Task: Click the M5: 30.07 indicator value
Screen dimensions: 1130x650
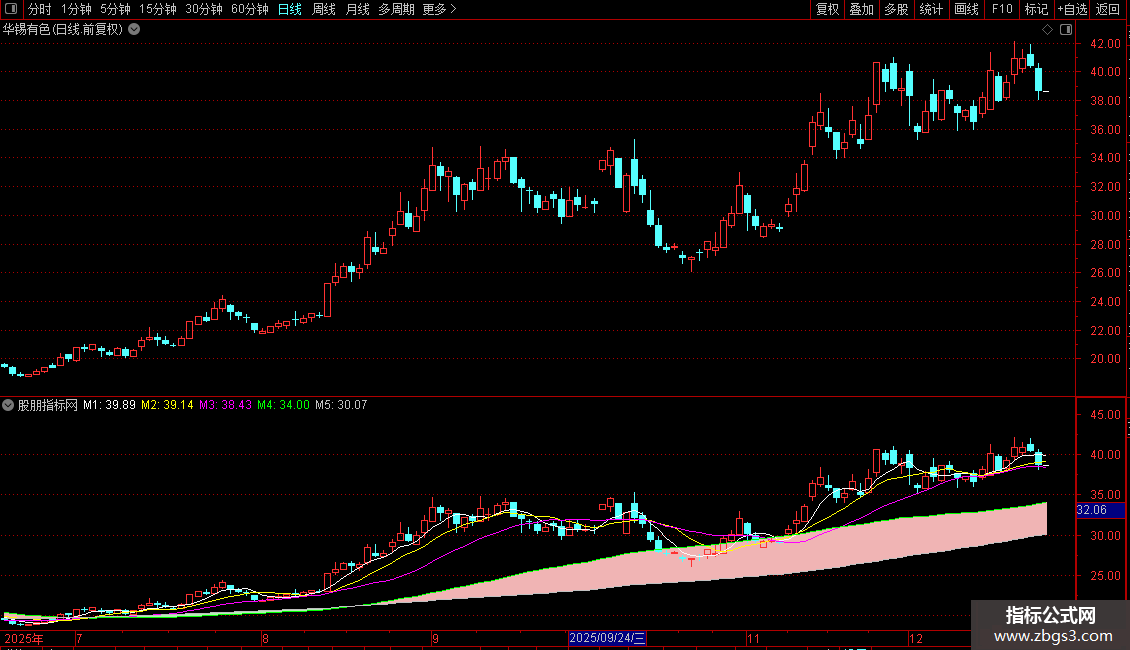Action: tap(341, 405)
